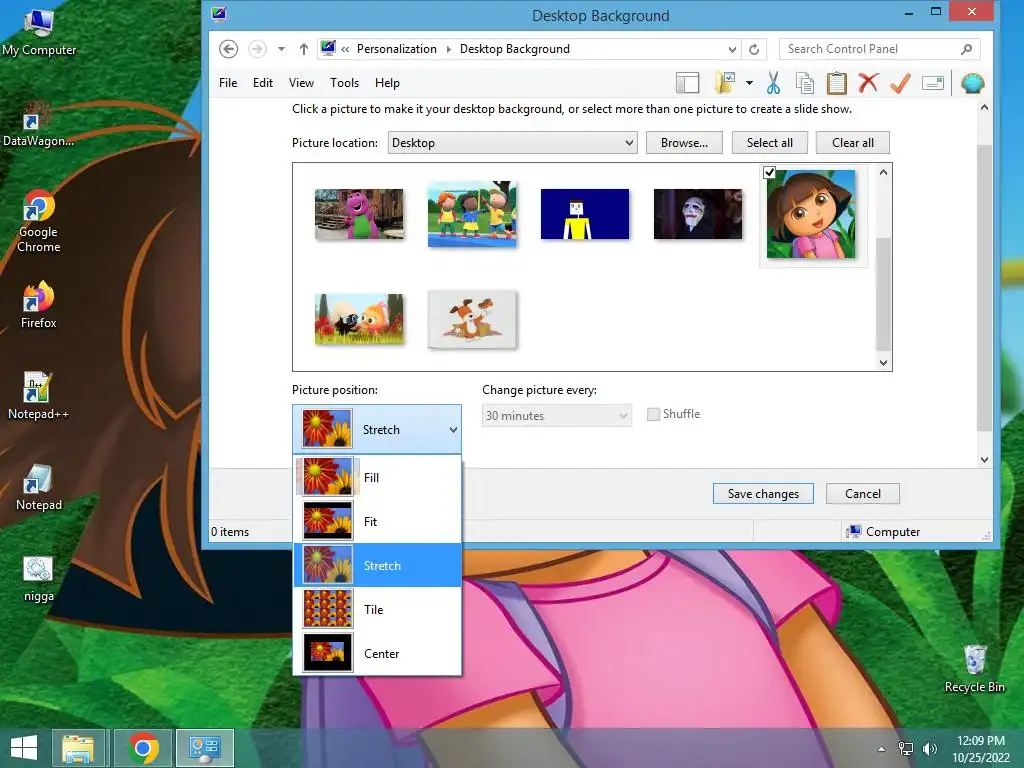Uncheck the Dora picture checkbox
Screen dimensions: 1024x768
point(769,172)
